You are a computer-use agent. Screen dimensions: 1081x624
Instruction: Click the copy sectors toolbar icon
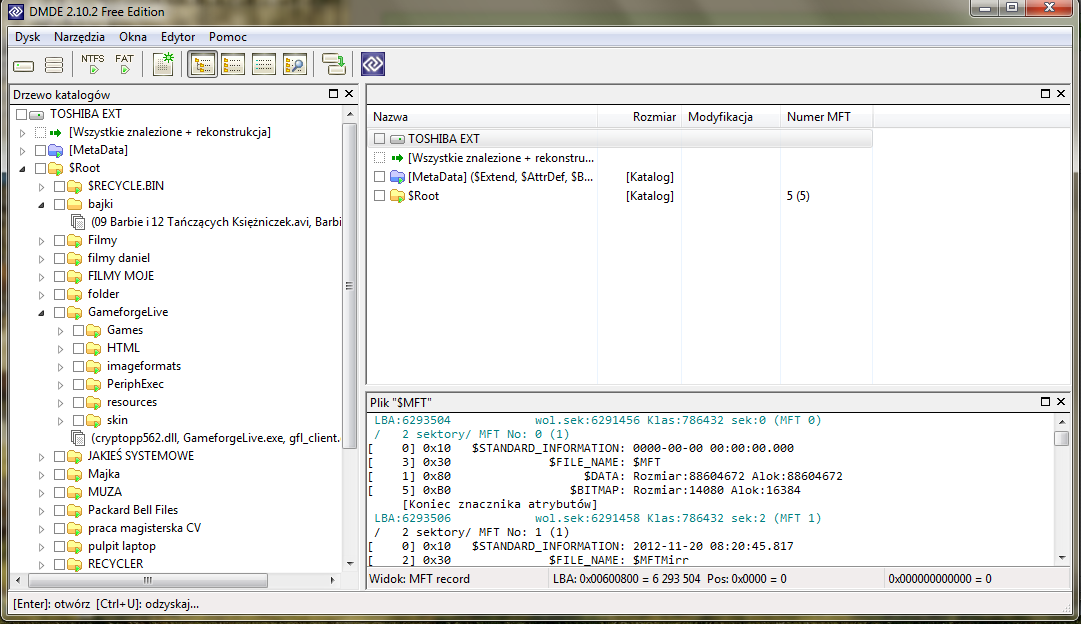click(x=334, y=64)
